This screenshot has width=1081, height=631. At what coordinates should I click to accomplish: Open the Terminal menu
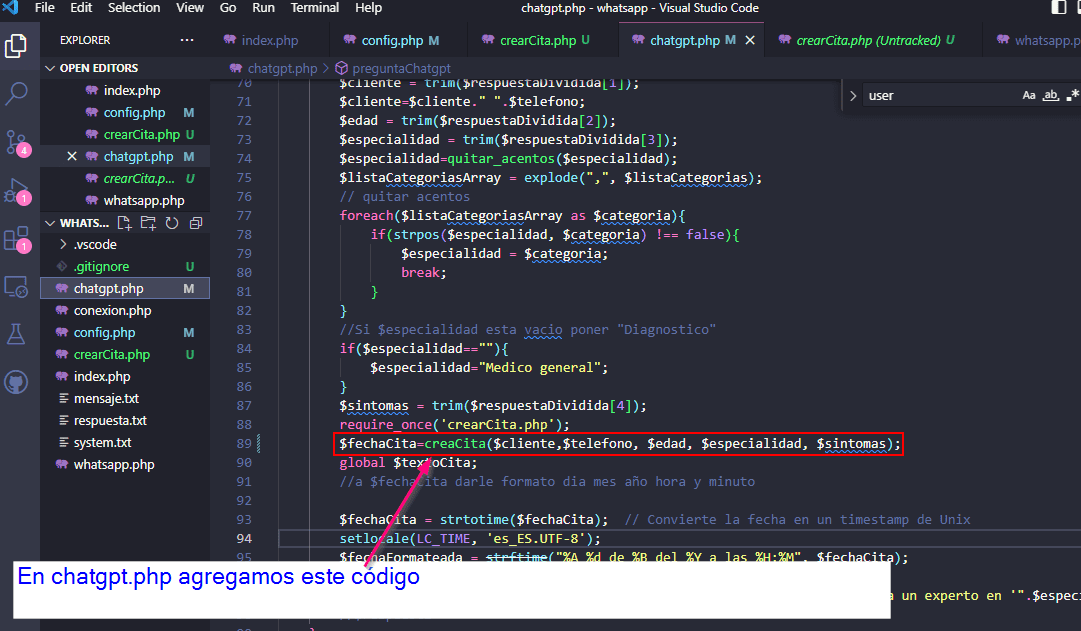point(314,8)
